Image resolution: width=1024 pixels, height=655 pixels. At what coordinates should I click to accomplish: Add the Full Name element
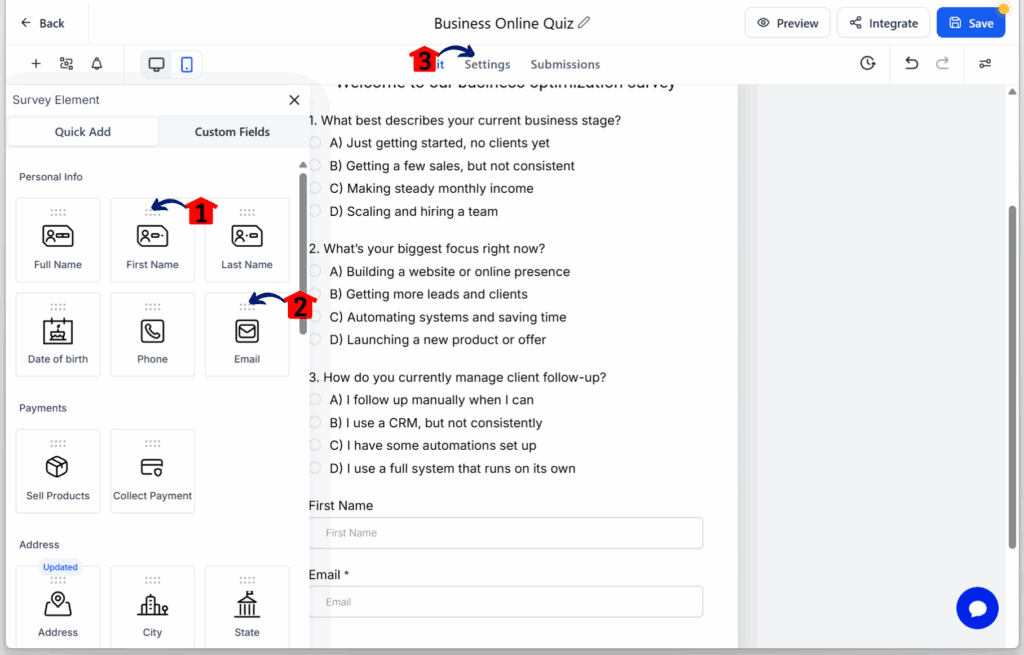pos(58,240)
